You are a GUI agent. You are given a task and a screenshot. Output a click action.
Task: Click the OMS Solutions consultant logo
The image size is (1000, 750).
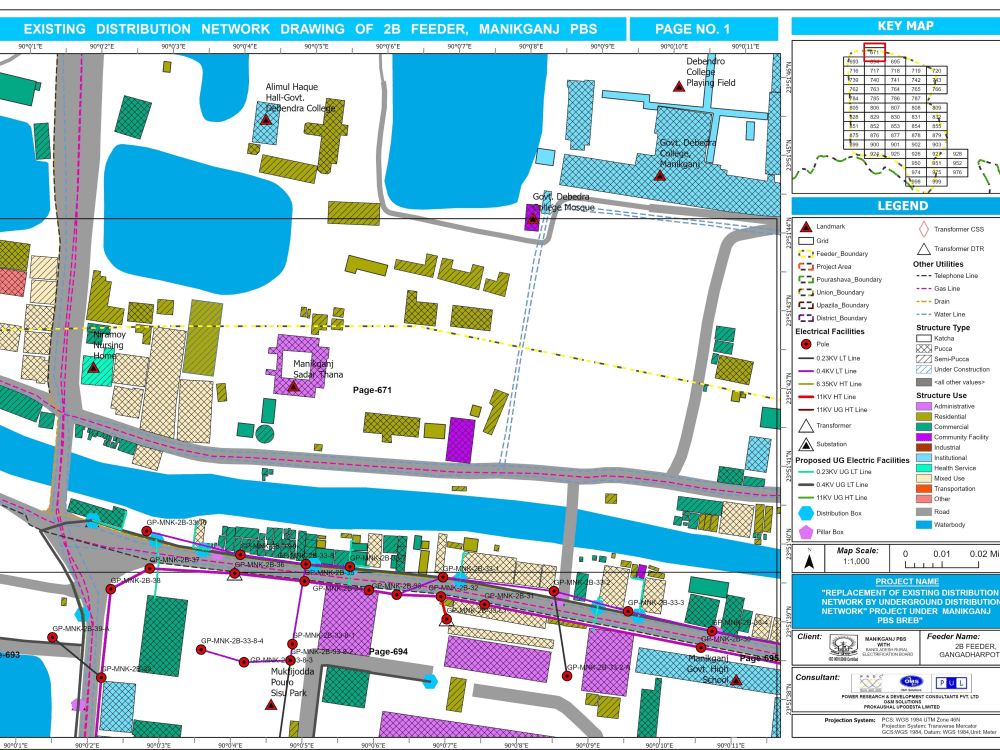(x=911, y=681)
